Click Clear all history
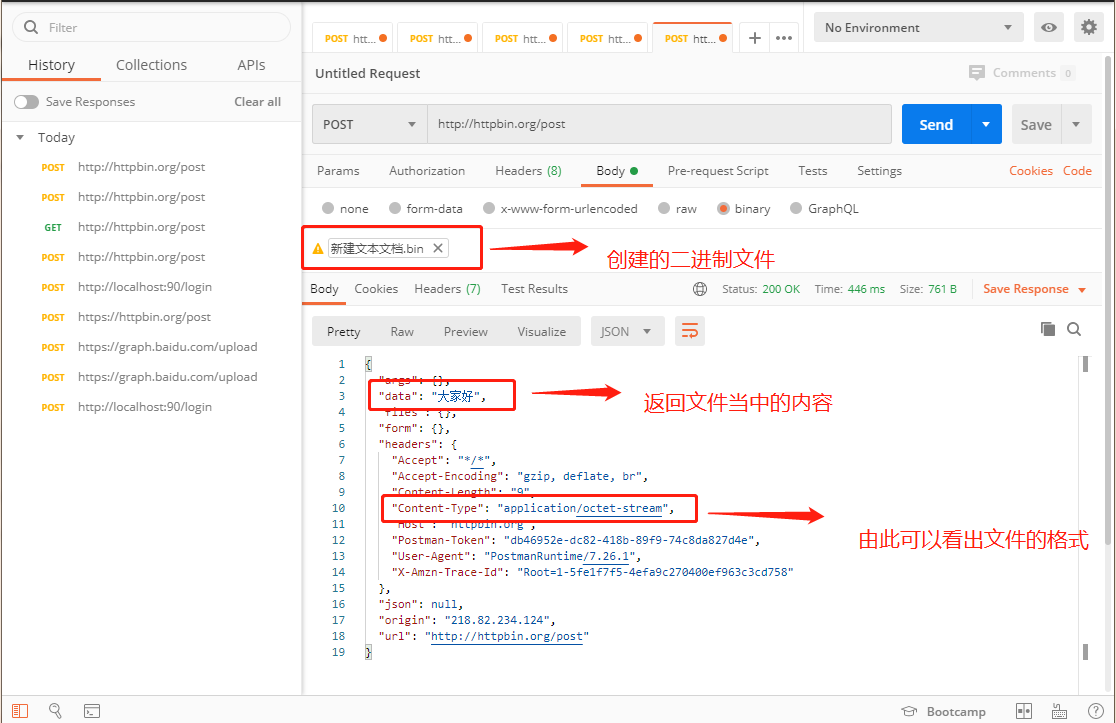 (258, 102)
